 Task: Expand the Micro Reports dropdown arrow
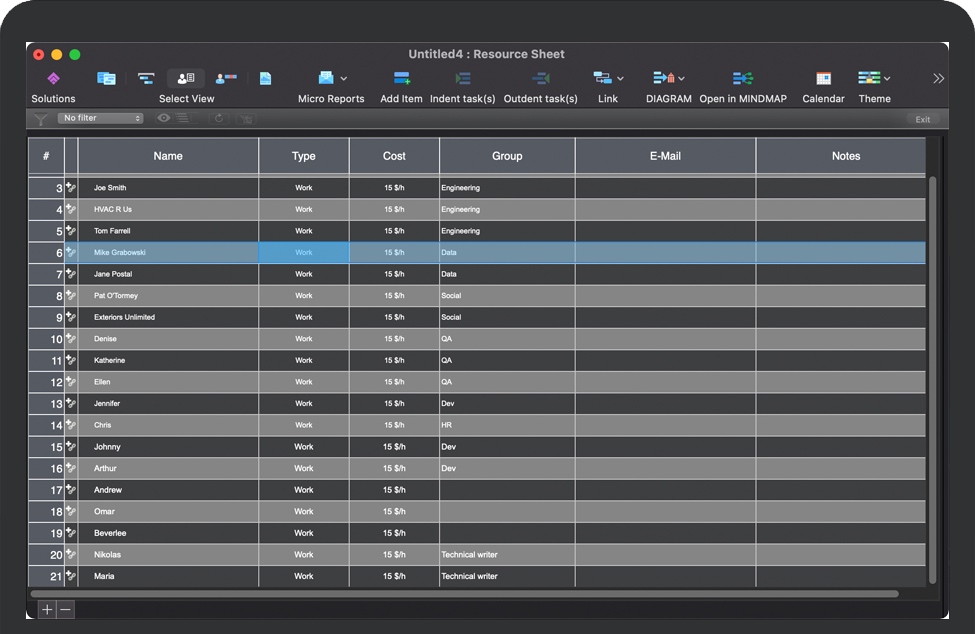[x=344, y=79]
